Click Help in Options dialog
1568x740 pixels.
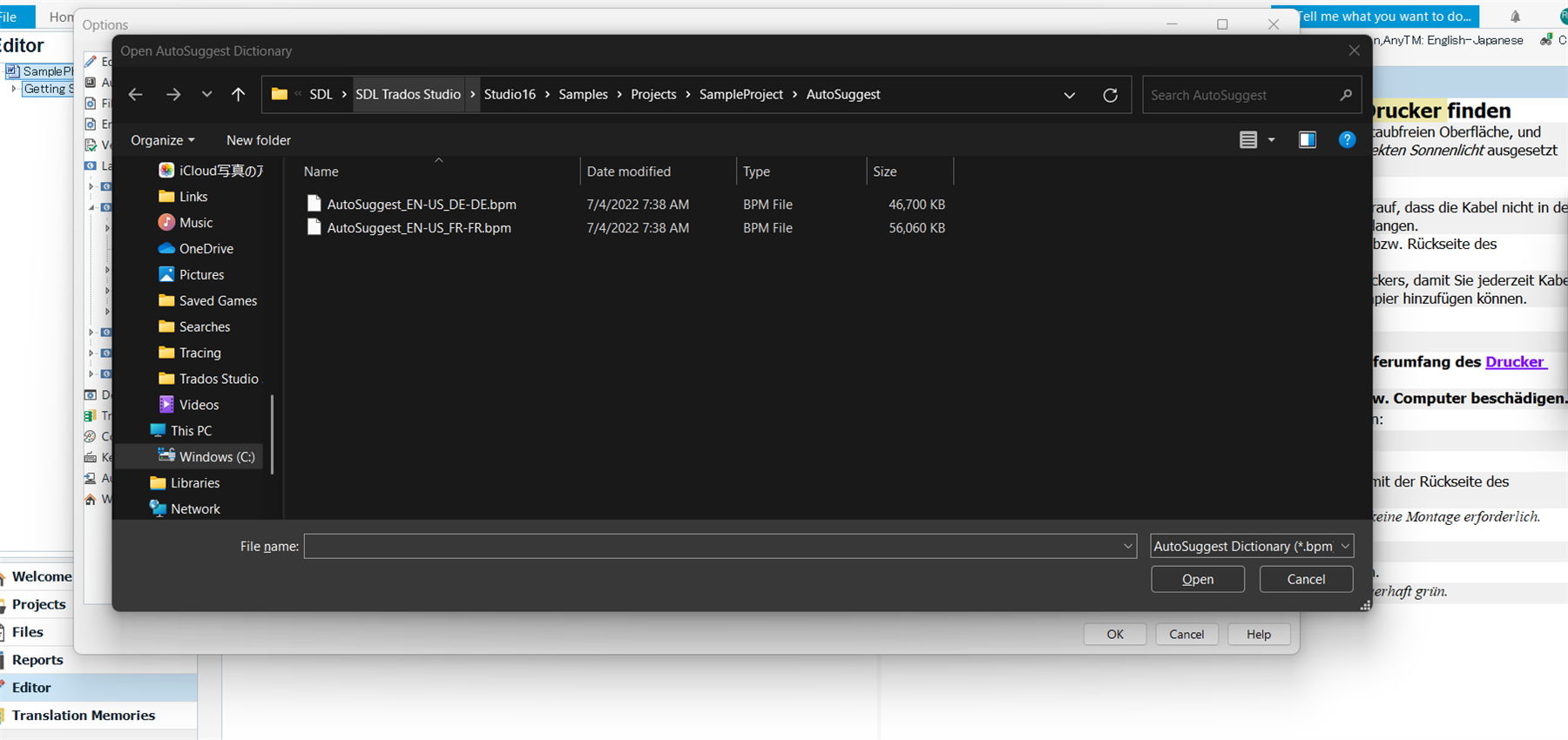click(x=1258, y=635)
